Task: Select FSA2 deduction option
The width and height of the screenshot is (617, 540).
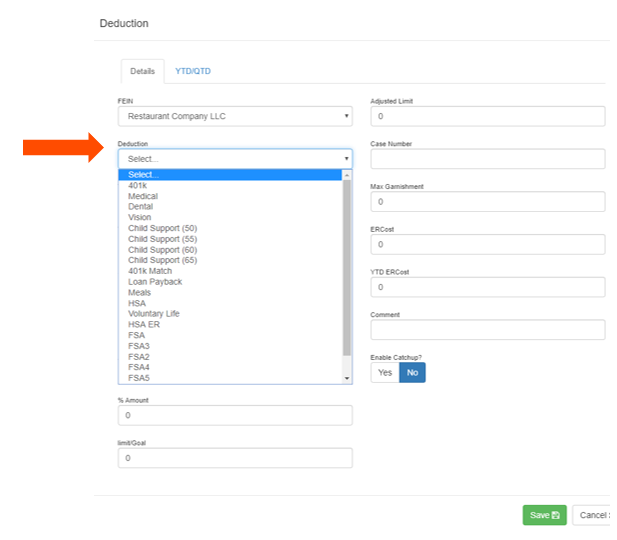Action: [230, 357]
